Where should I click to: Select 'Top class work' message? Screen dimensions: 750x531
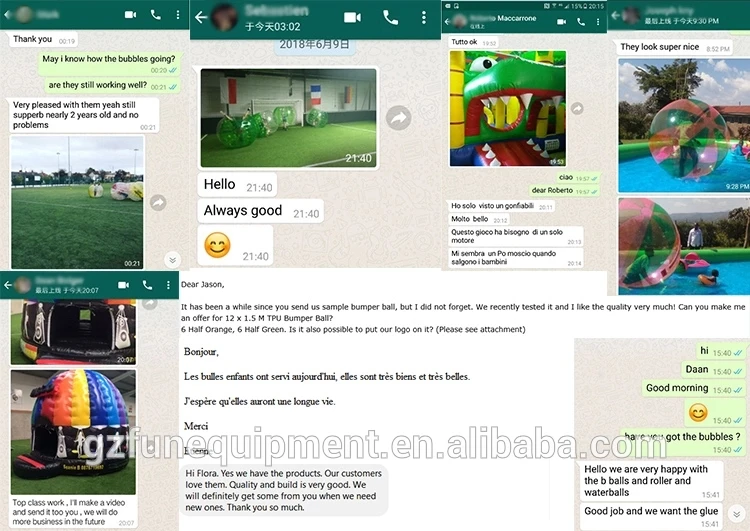pyautogui.click(x=73, y=512)
